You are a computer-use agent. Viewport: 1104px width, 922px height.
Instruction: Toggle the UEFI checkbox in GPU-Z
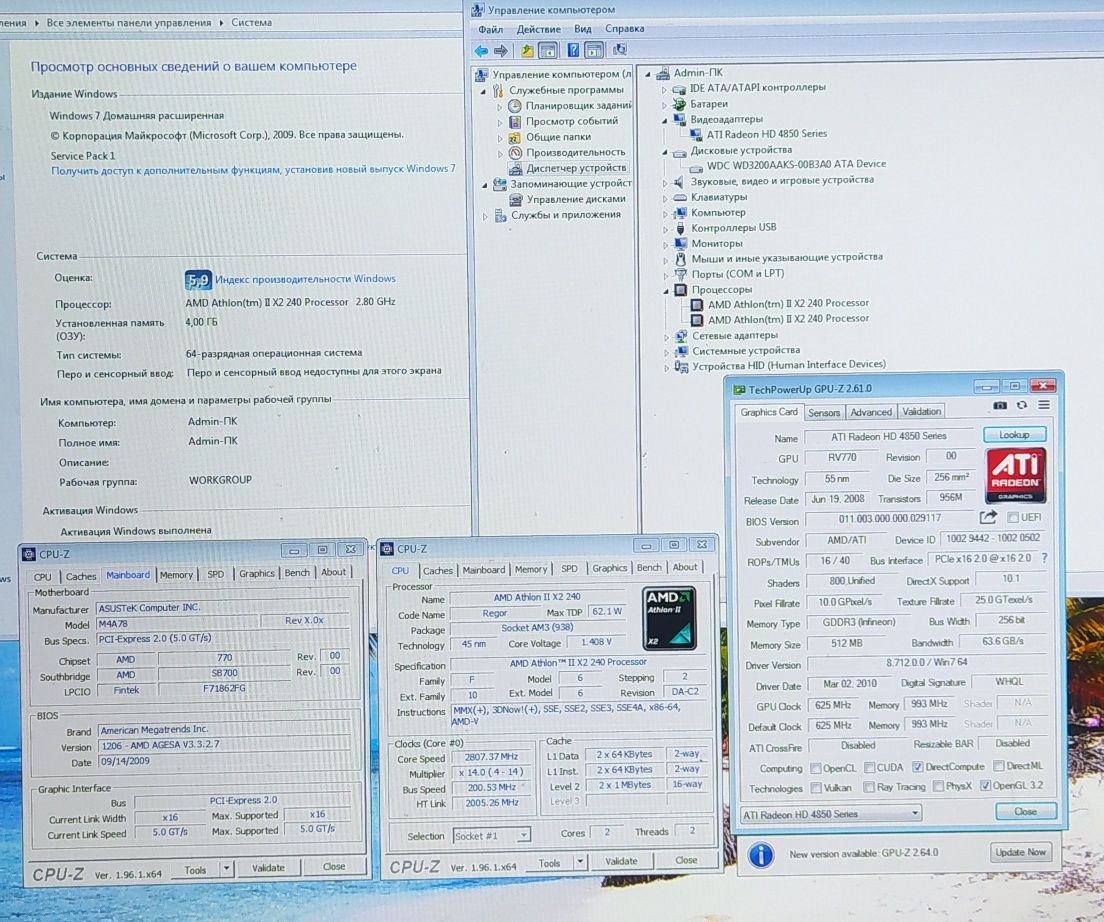(1012, 517)
